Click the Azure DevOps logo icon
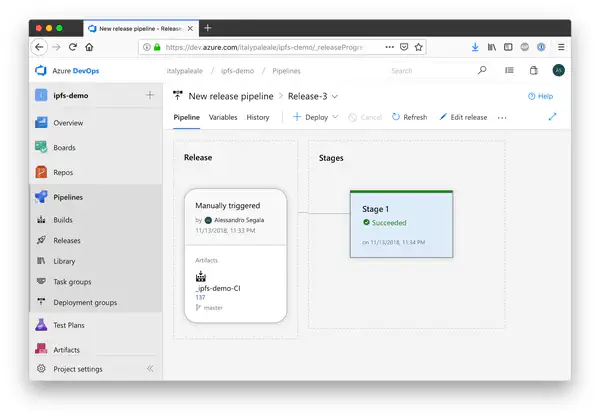The height and width of the screenshot is (419, 600). 42,71
